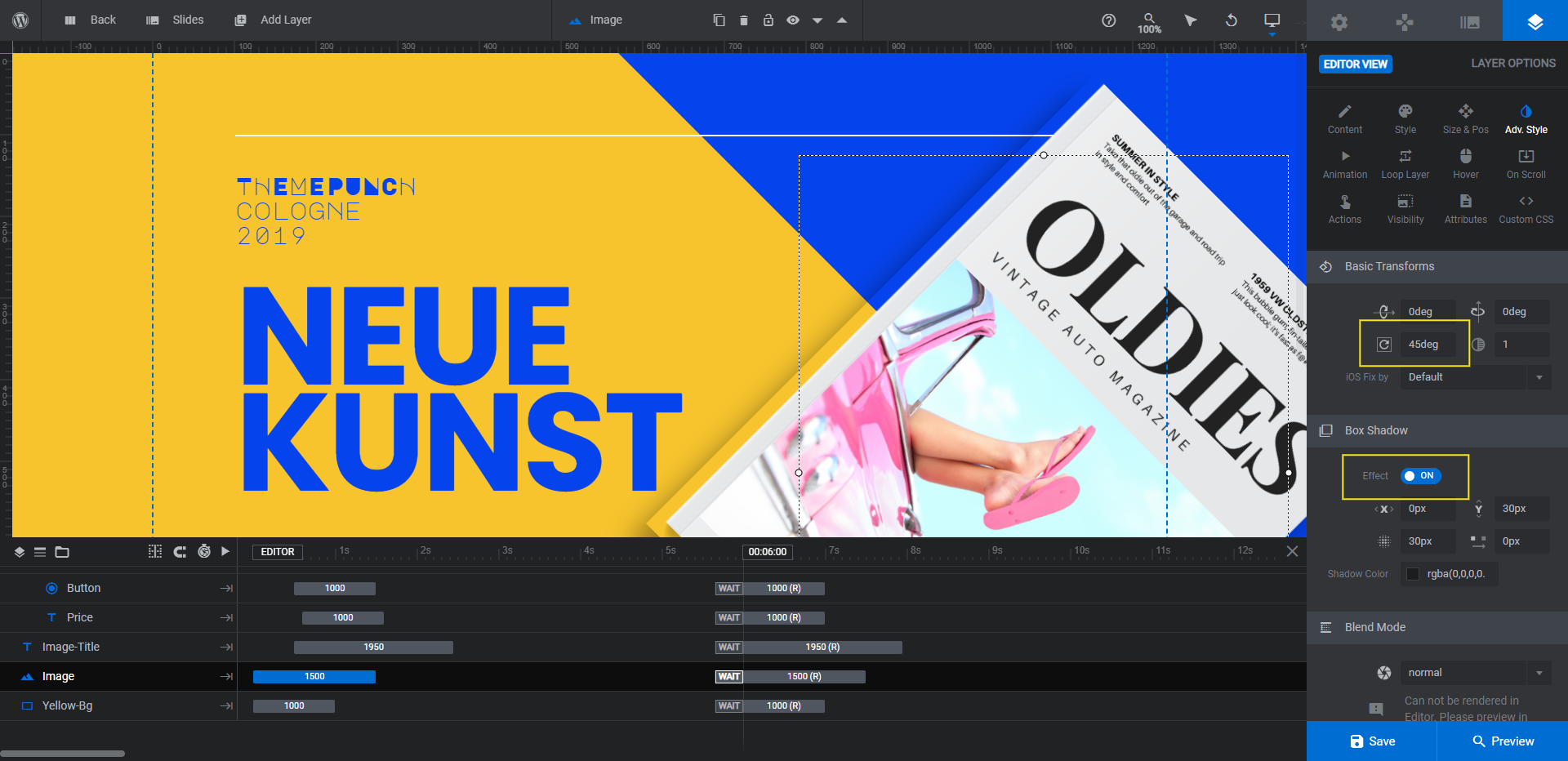Open the slide options tab
This screenshot has width=1568, height=761.
pos(1470,21)
